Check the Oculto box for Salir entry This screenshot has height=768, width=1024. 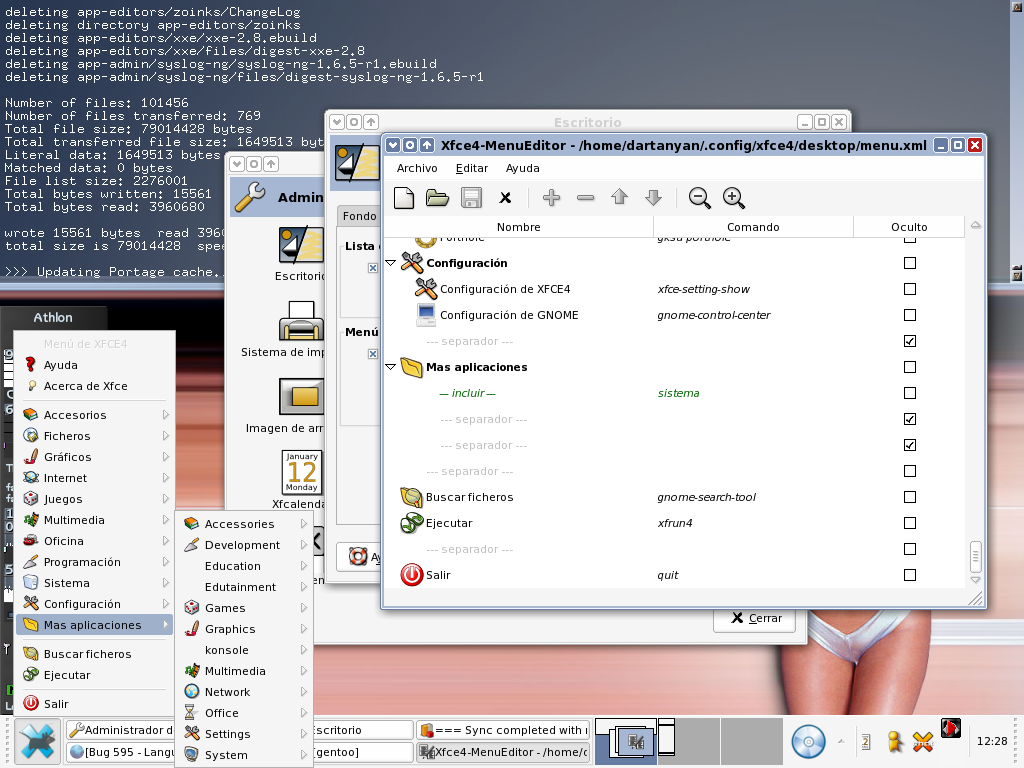[x=909, y=575]
